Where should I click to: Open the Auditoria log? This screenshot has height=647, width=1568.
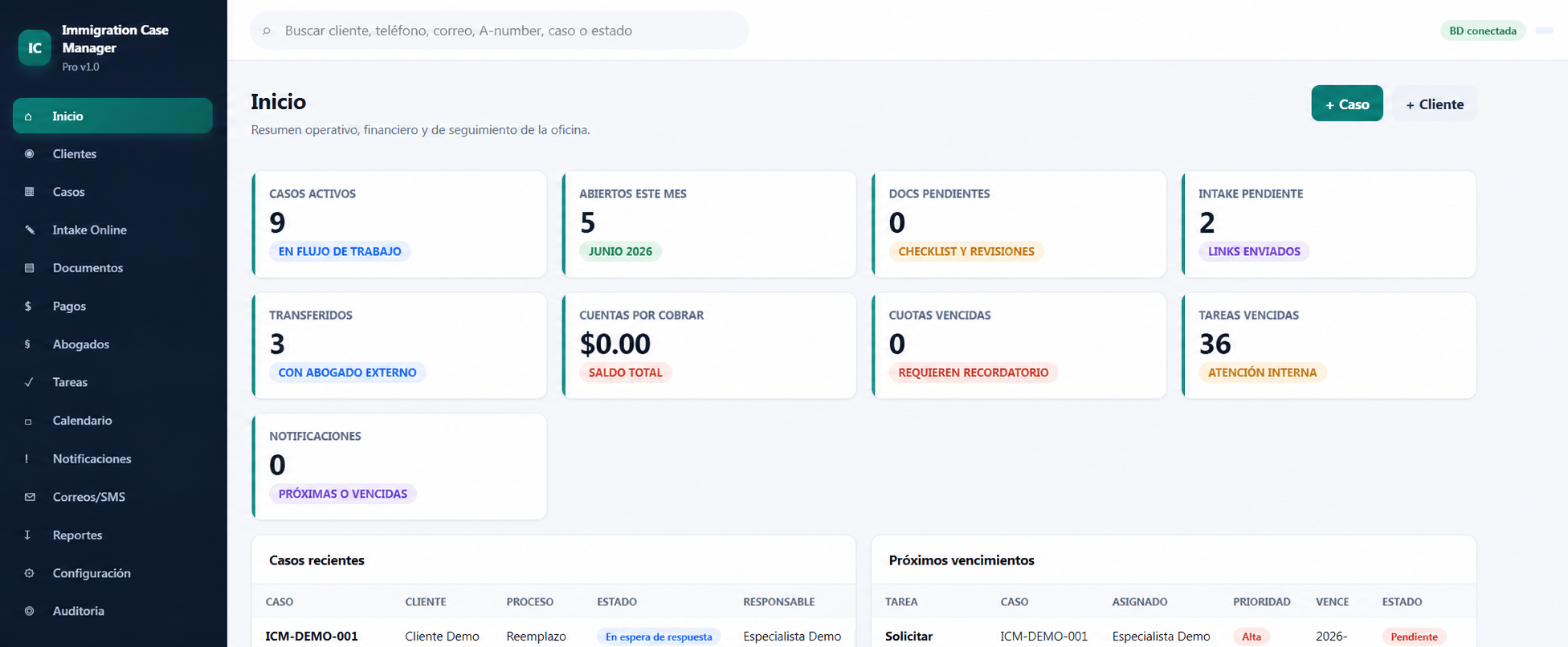click(x=112, y=611)
